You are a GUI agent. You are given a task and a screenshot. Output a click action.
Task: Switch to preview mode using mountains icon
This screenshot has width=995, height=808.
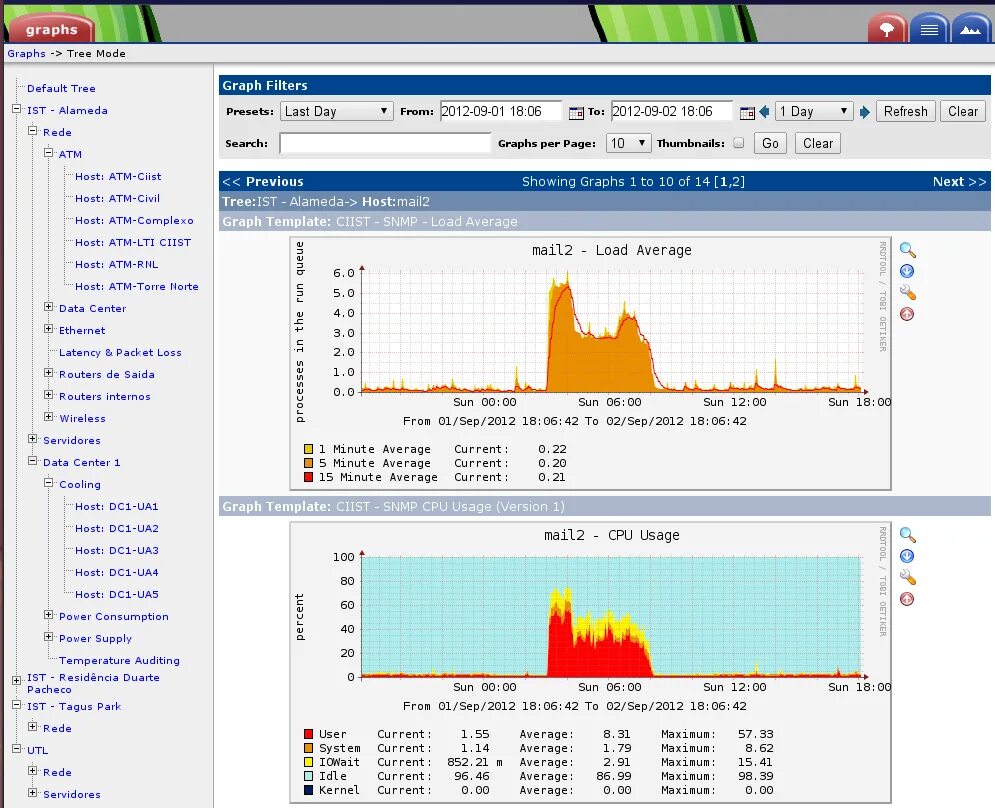pos(970,29)
